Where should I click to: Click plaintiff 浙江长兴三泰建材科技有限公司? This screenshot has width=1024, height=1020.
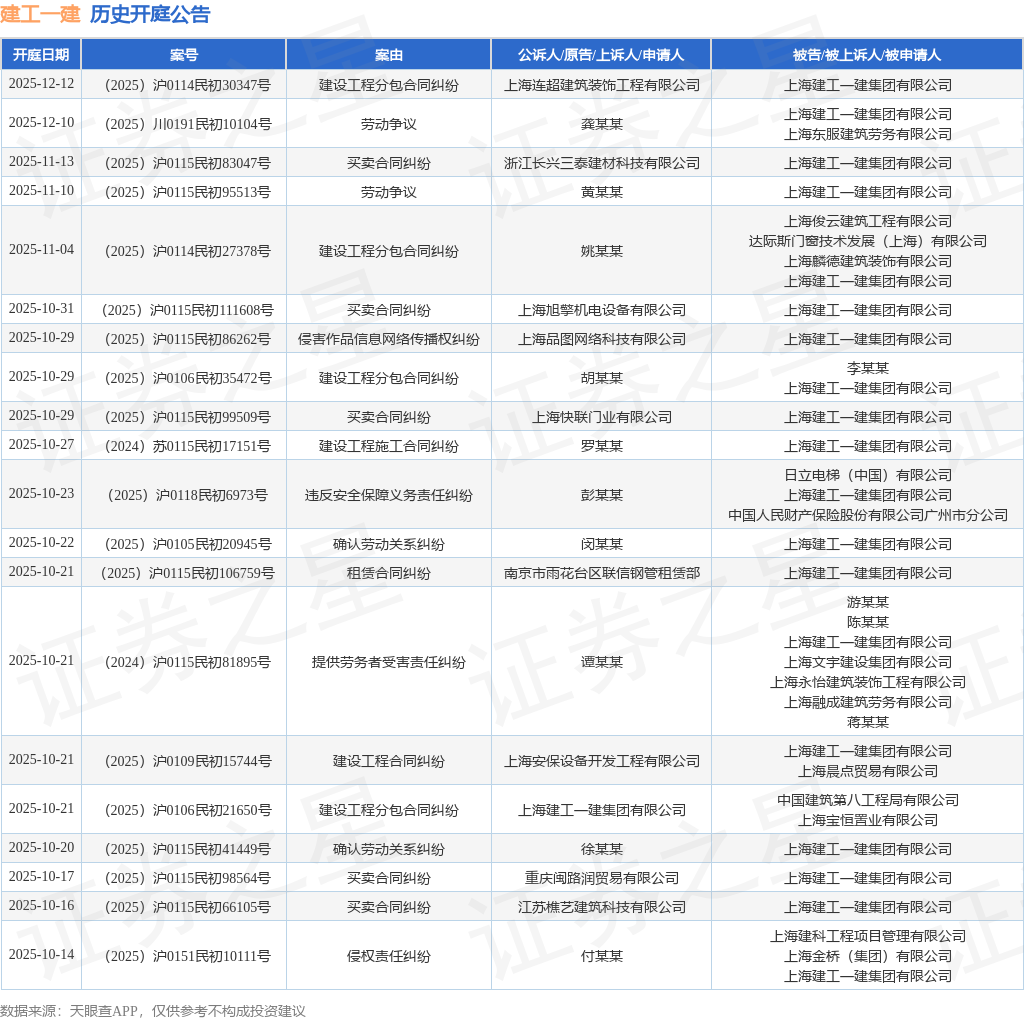tap(601, 163)
